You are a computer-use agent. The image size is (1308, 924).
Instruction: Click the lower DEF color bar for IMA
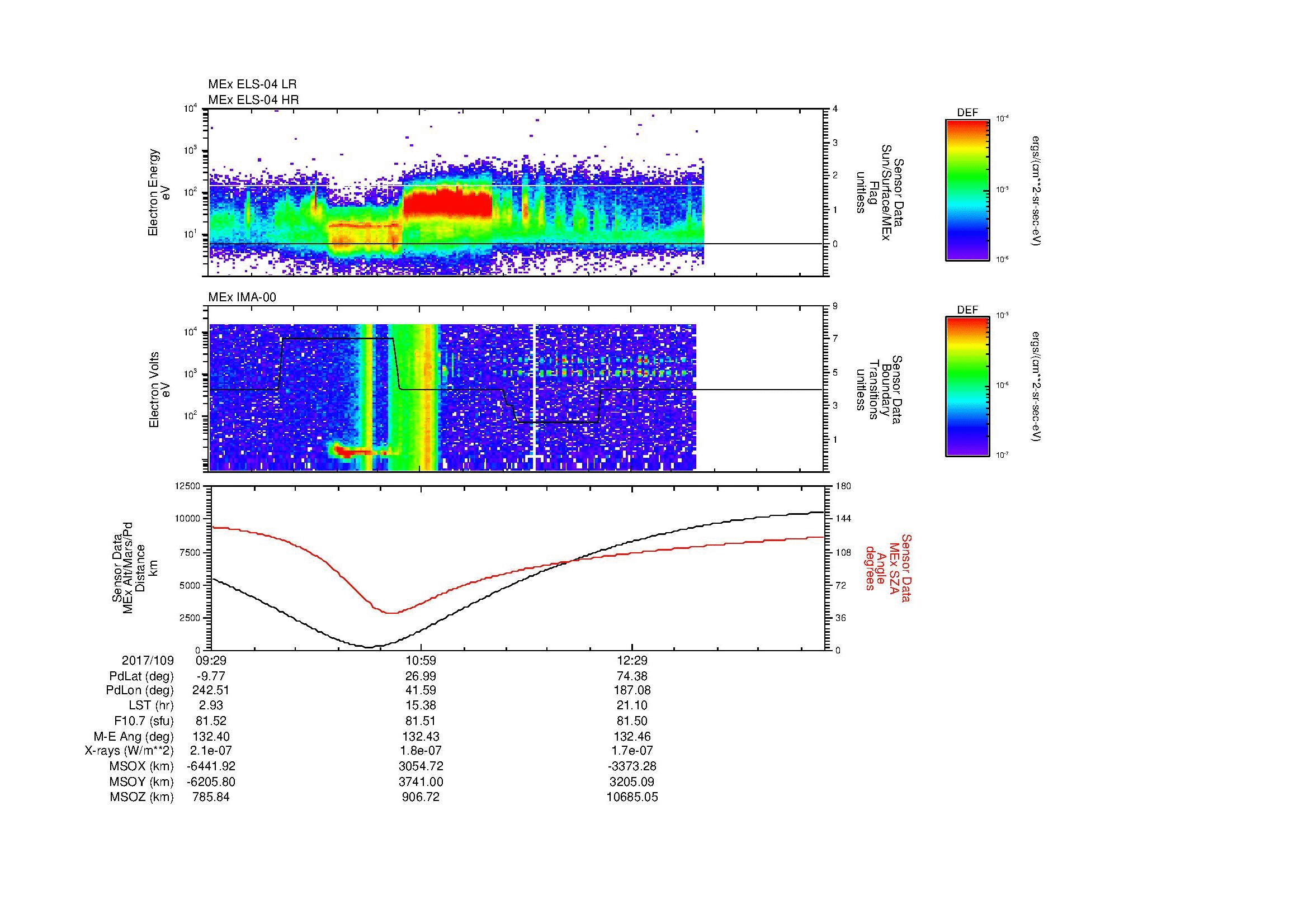tap(967, 387)
